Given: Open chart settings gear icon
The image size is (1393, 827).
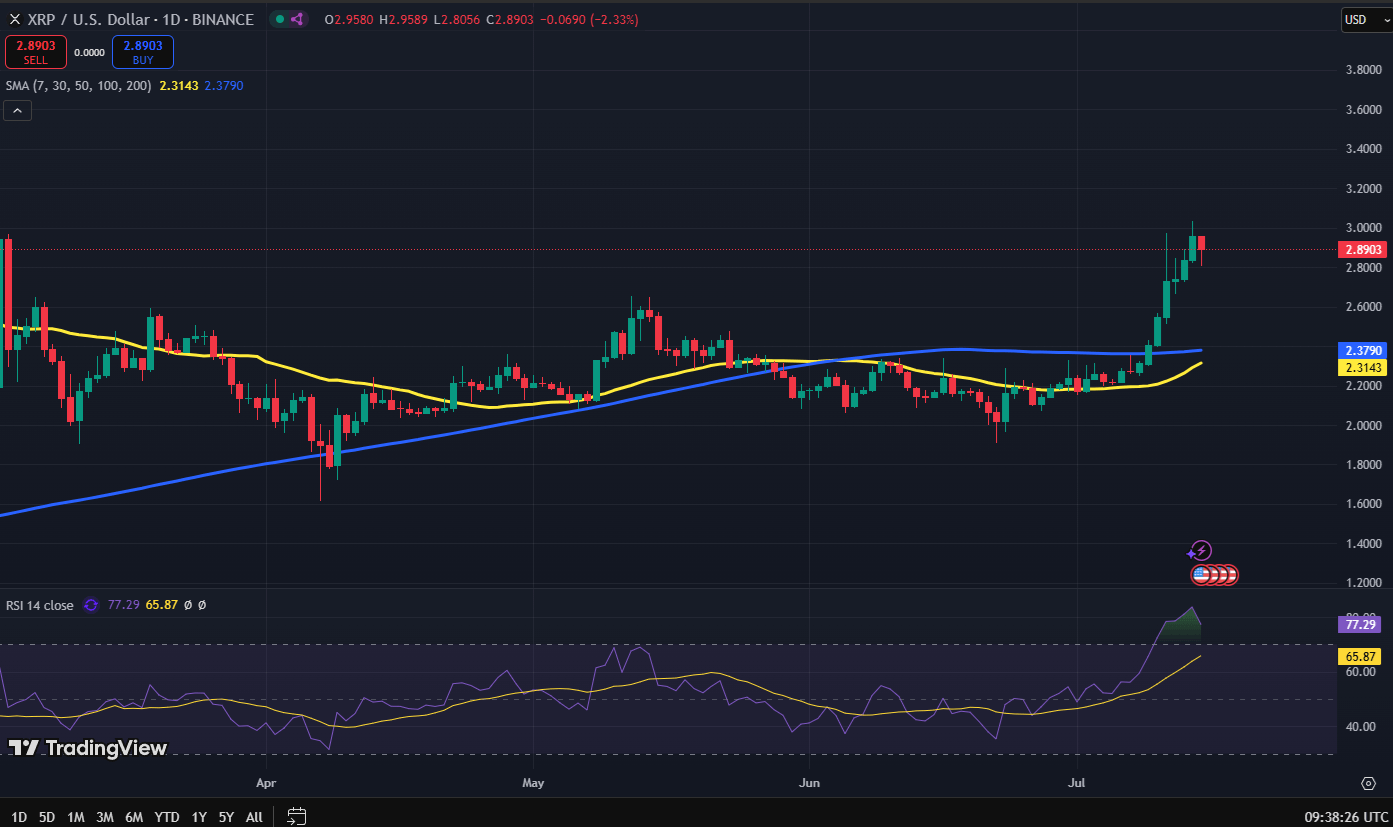Looking at the screenshot, I should coord(1368,783).
